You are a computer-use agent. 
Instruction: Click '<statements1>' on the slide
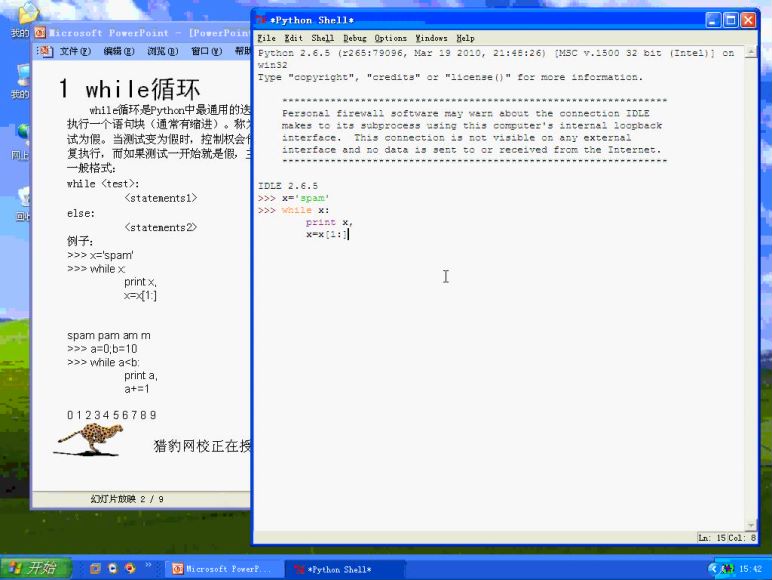[161, 198]
